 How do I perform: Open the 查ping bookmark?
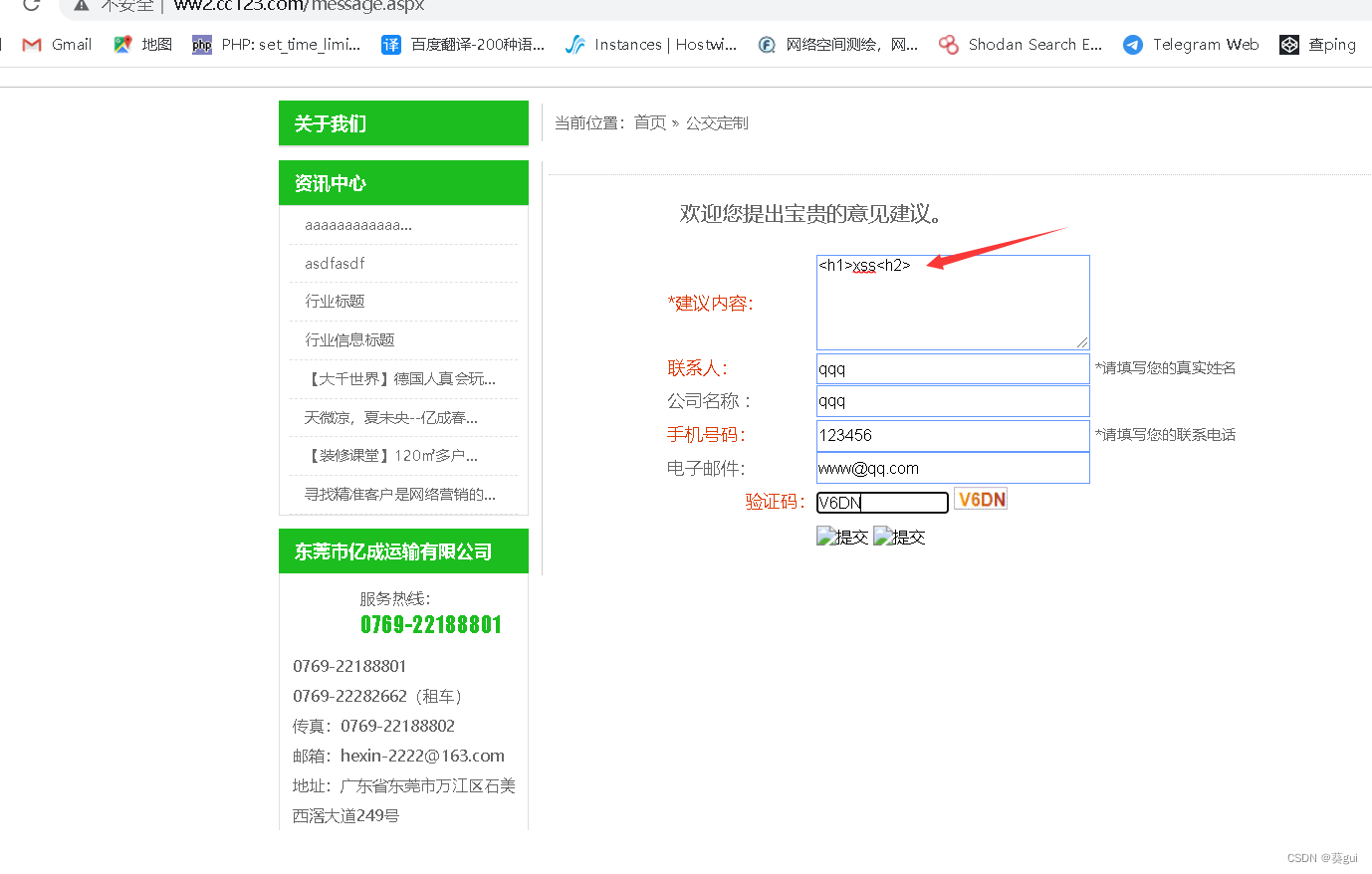[x=1318, y=45]
